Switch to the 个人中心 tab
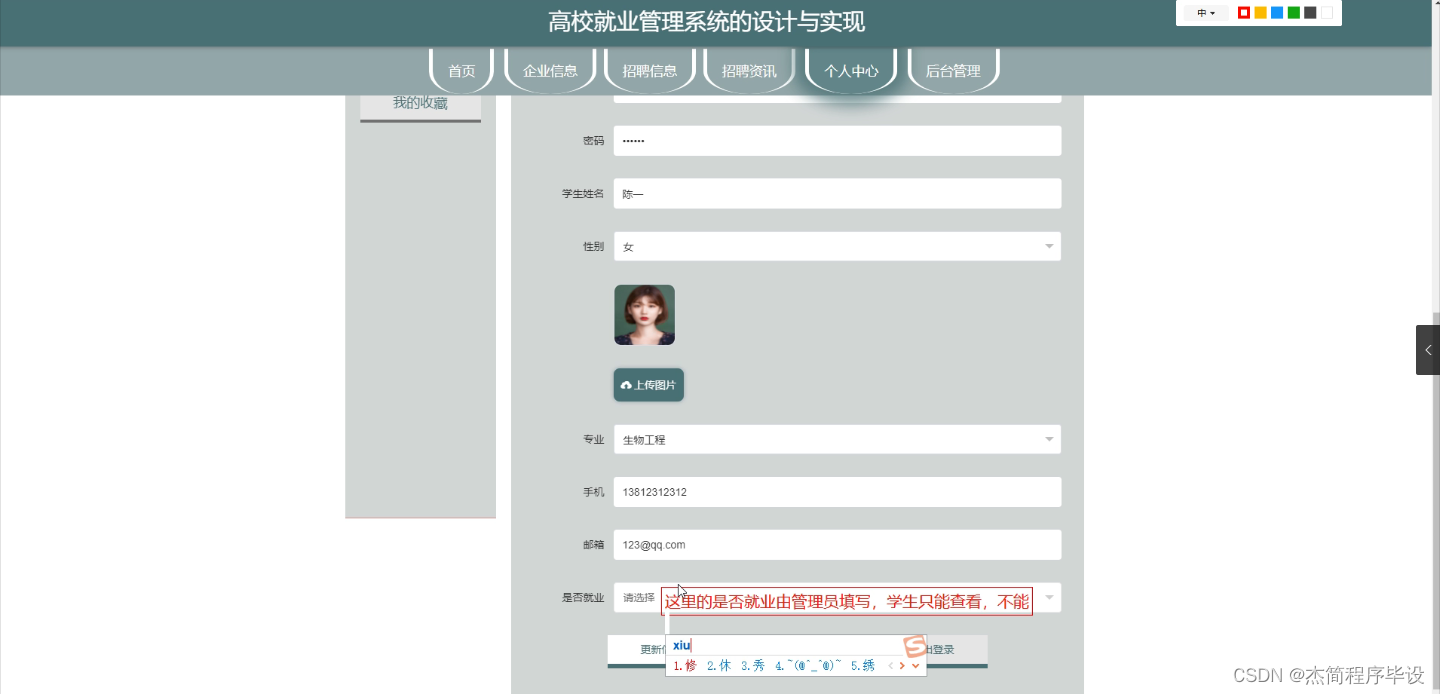Viewport: 1440px width, 694px height. [850, 70]
